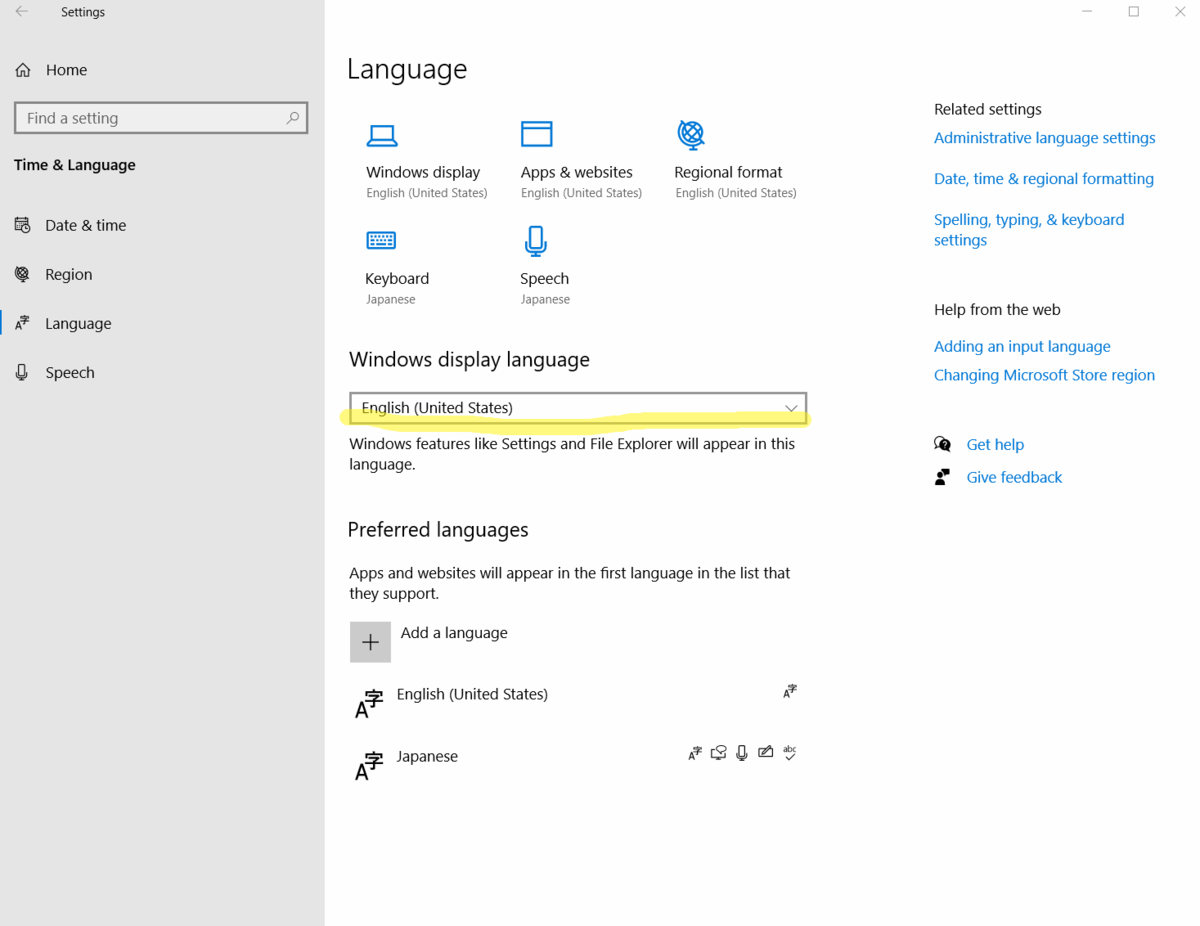This screenshot has width=1200, height=926.
Task: Open Date, time & regional formatting link
Action: pos(1043,179)
